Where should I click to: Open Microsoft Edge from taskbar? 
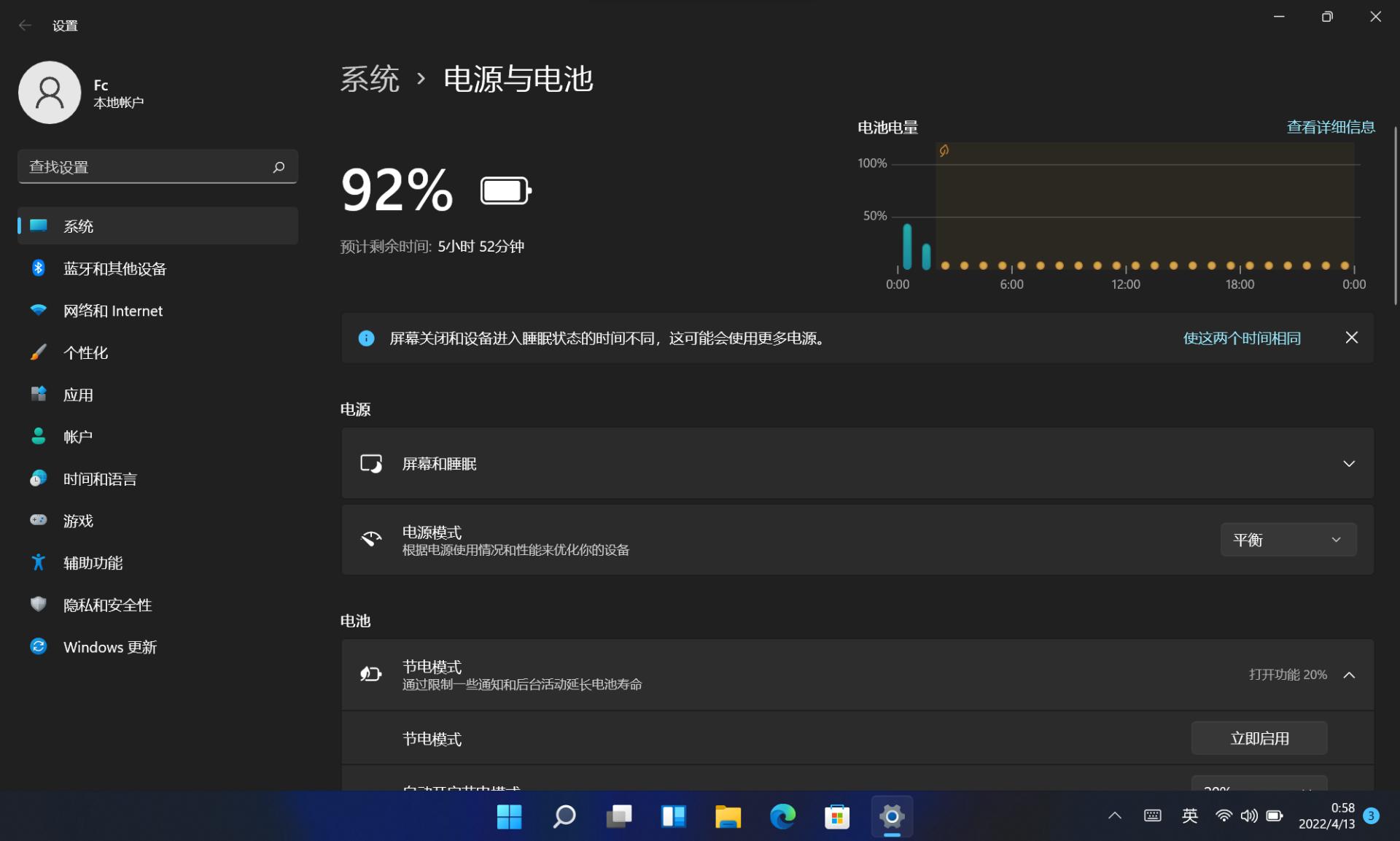[x=782, y=817]
